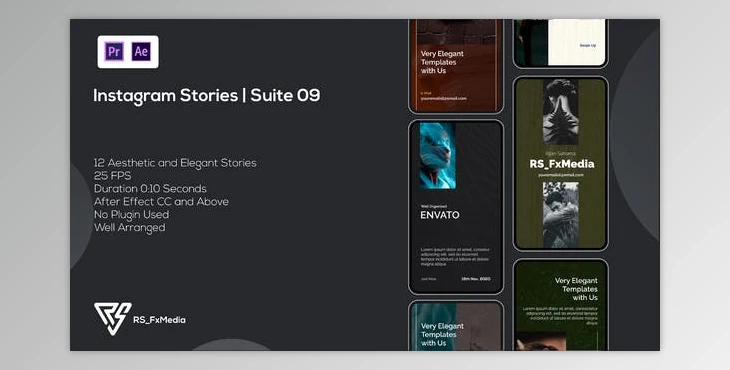This screenshot has height=370, width=730.
Task: Click the RS triangular logo mark
Action: point(113,318)
